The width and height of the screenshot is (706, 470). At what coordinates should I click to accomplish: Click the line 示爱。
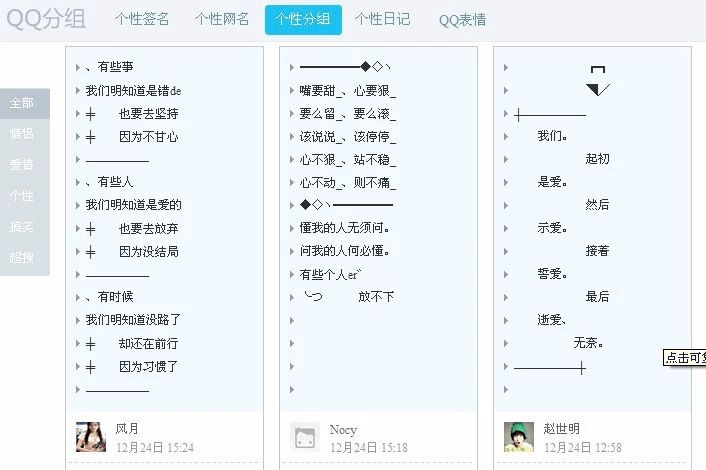(x=552, y=228)
